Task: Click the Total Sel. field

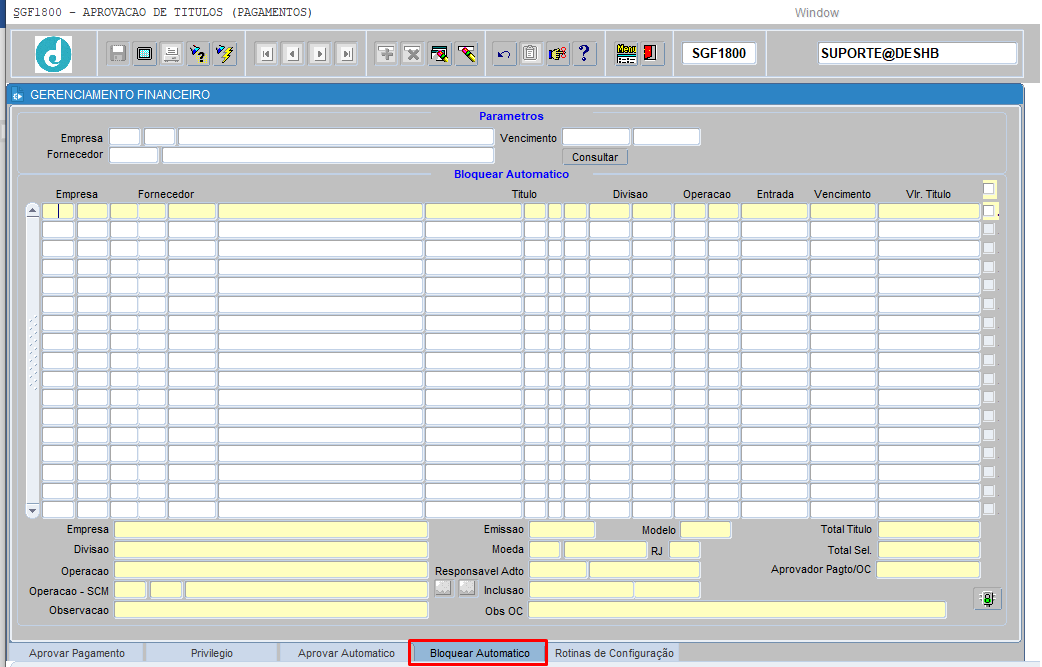Action: (928, 550)
